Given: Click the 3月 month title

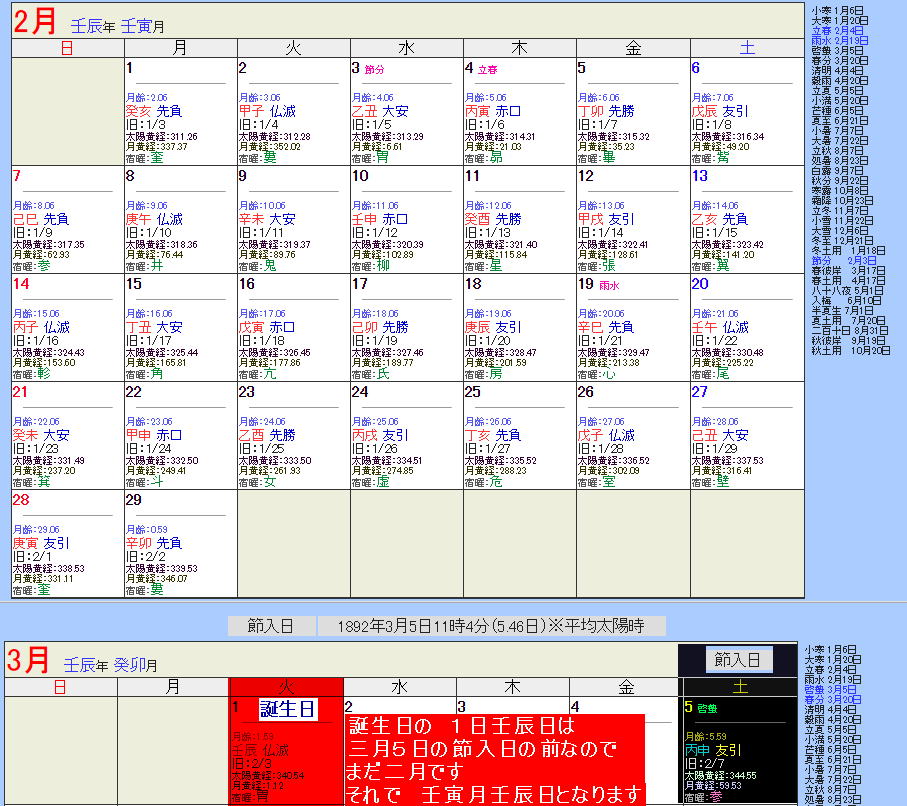Looking at the screenshot, I should 30,661.
